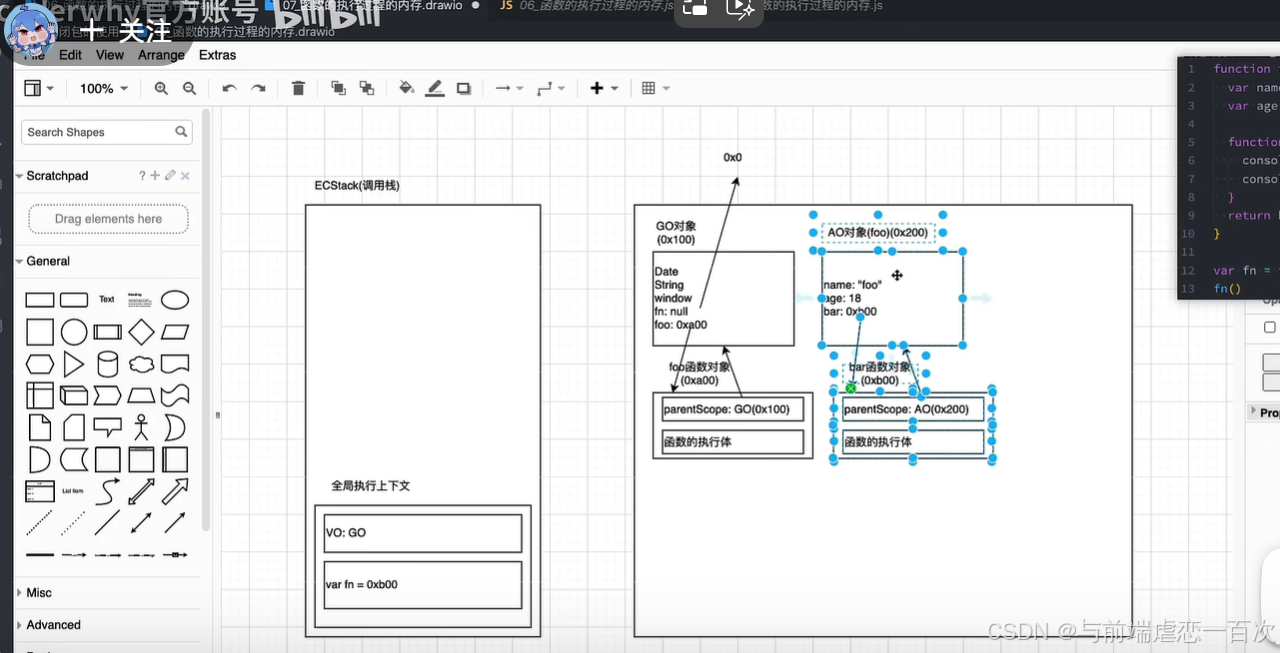1280x653 pixels.
Task: Select the VO: GO box
Action: (x=422, y=533)
